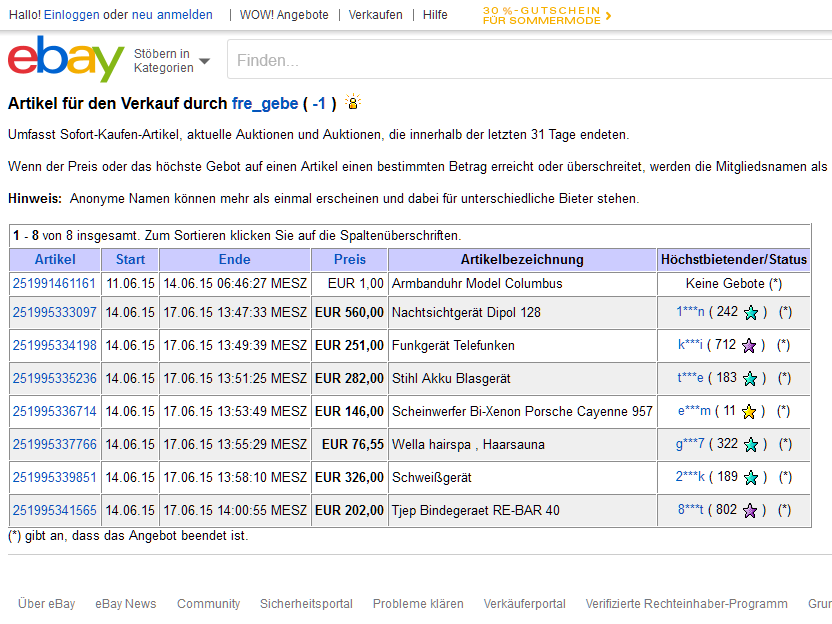Click purple star next to bidder 8***t
The height and width of the screenshot is (624, 832).
[750, 511]
